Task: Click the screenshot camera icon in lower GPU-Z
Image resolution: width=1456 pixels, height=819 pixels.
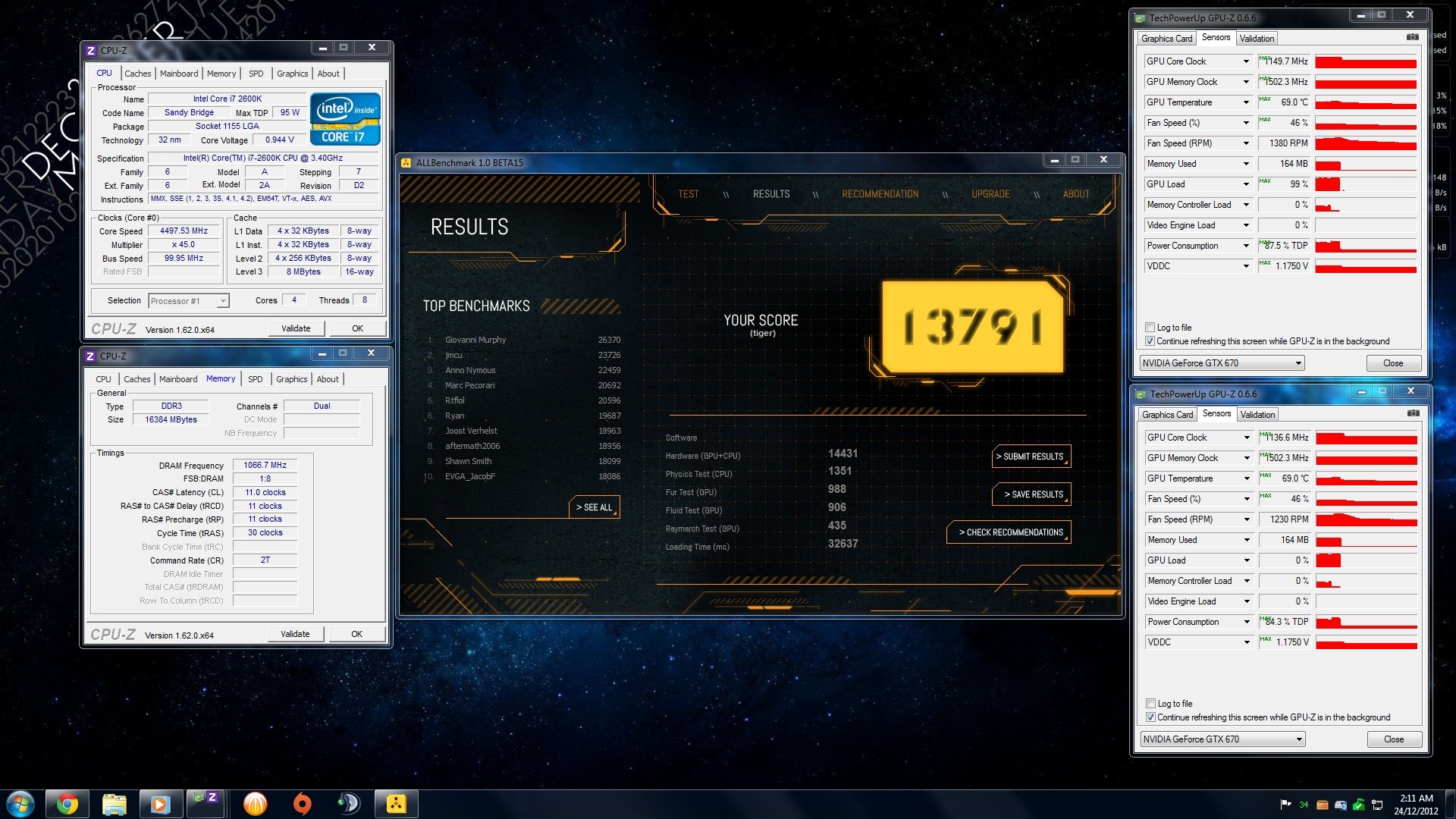Action: [x=1414, y=413]
